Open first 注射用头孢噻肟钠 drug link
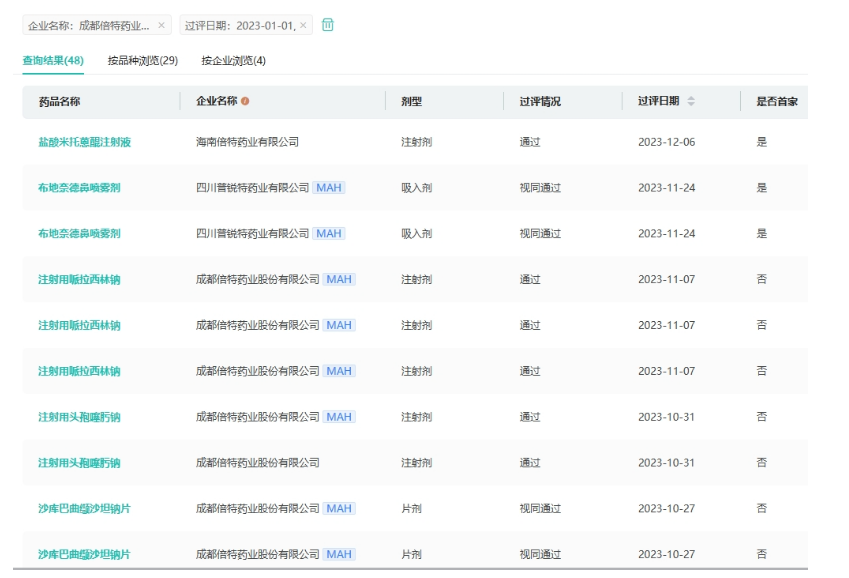Viewport: 849px width, 578px height. [x=79, y=417]
